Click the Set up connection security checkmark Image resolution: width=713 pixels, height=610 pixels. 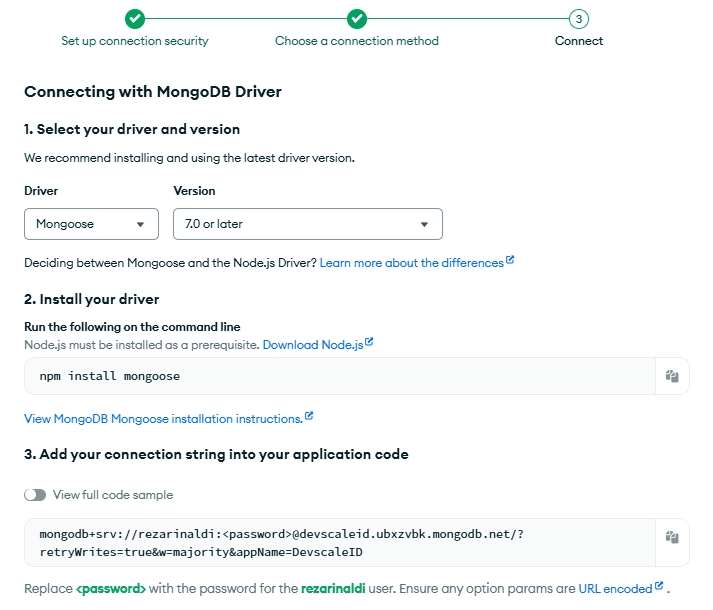pyautogui.click(x=135, y=19)
